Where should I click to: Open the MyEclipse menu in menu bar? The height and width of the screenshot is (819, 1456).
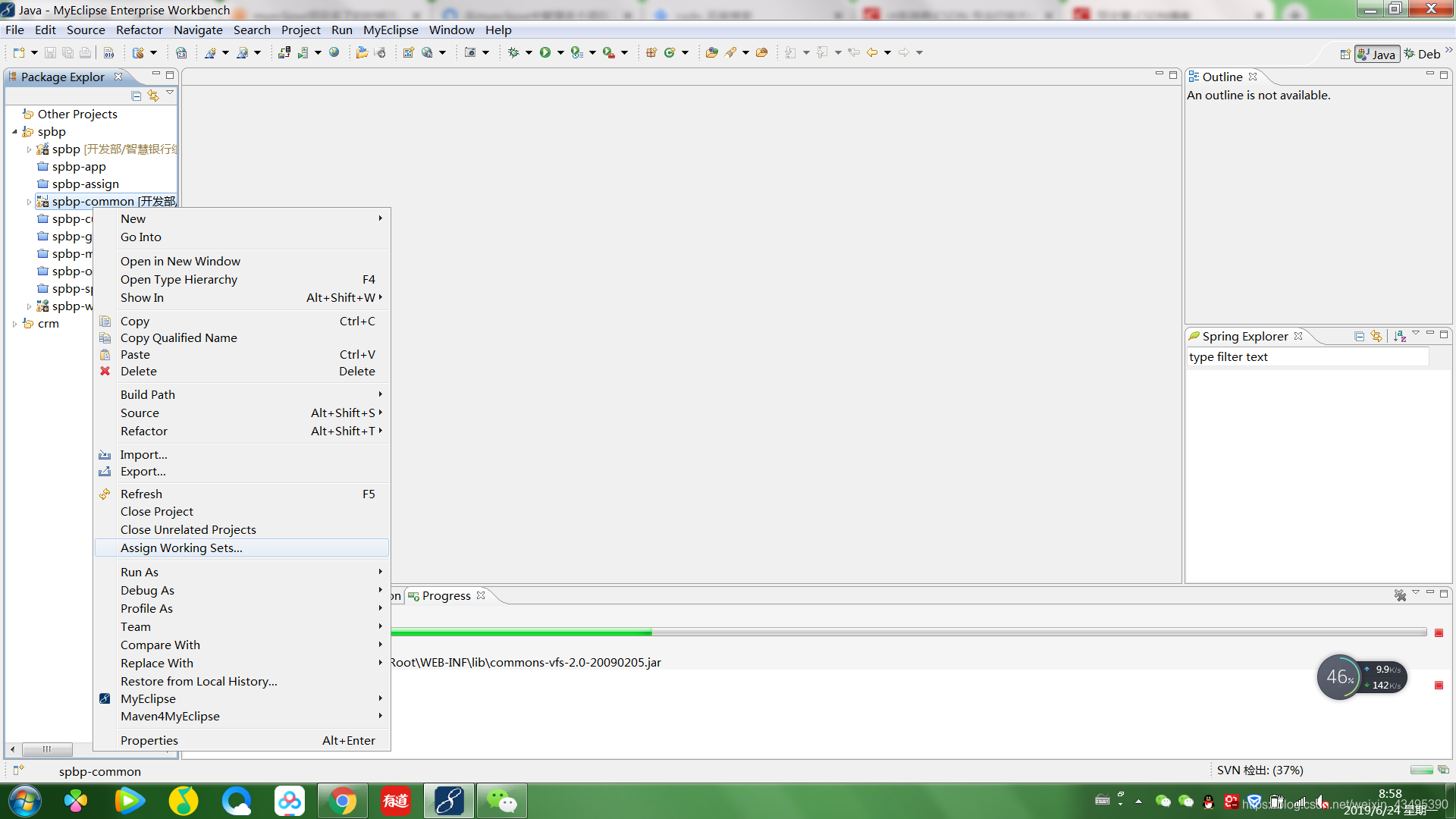coord(391,30)
